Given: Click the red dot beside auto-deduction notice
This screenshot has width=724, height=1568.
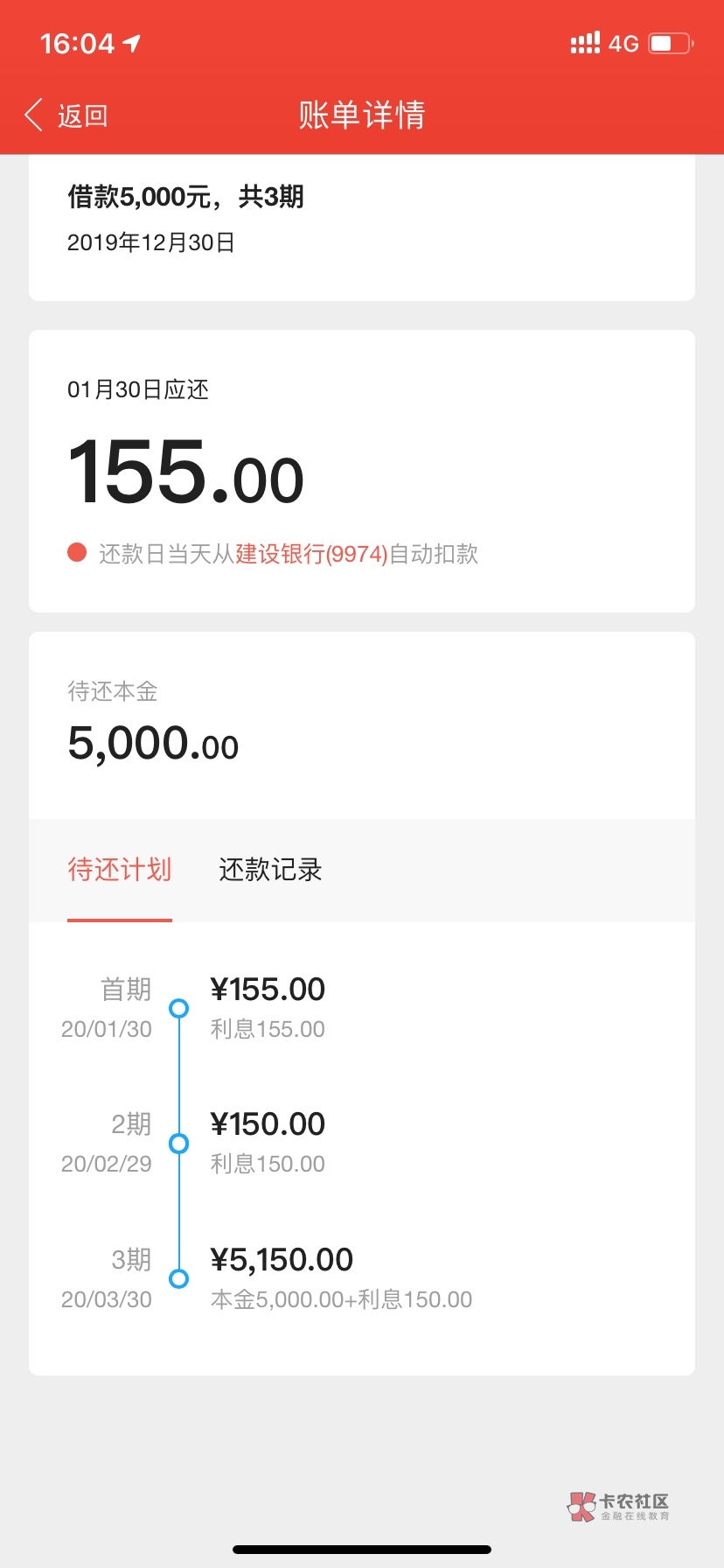Looking at the screenshot, I should 77,552.
